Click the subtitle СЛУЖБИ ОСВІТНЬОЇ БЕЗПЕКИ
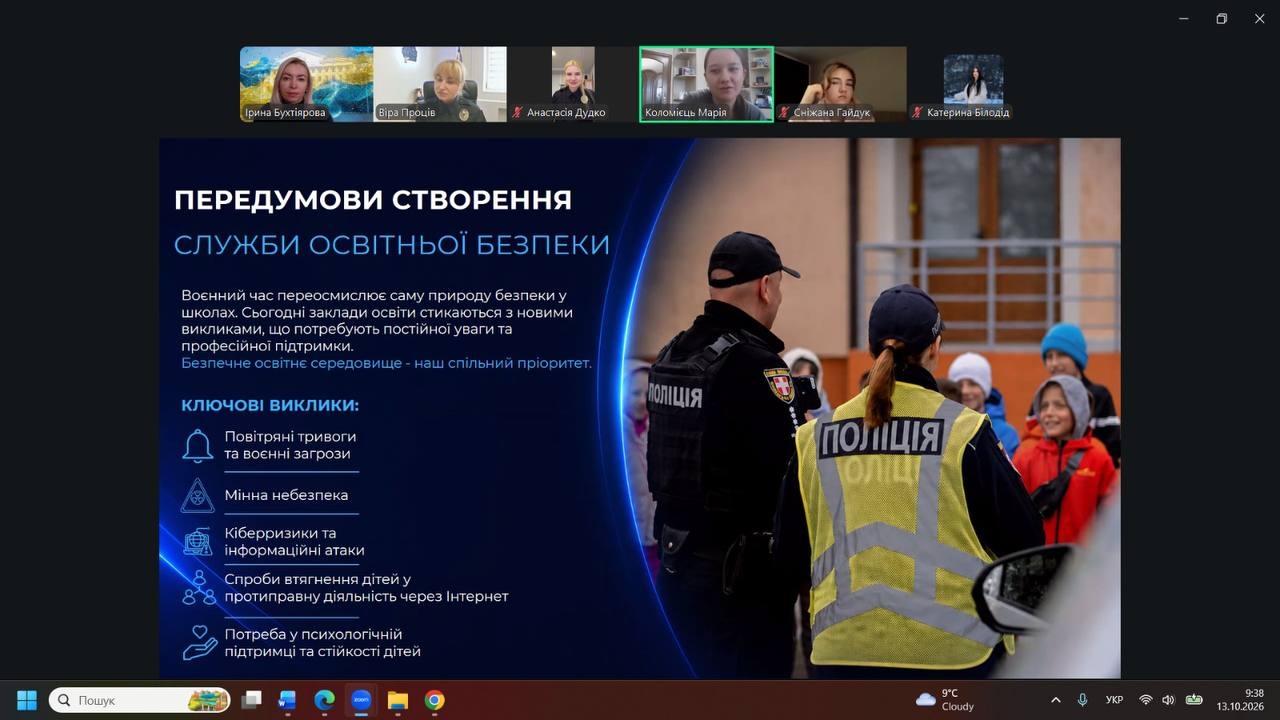The image size is (1280, 720). pos(392,245)
